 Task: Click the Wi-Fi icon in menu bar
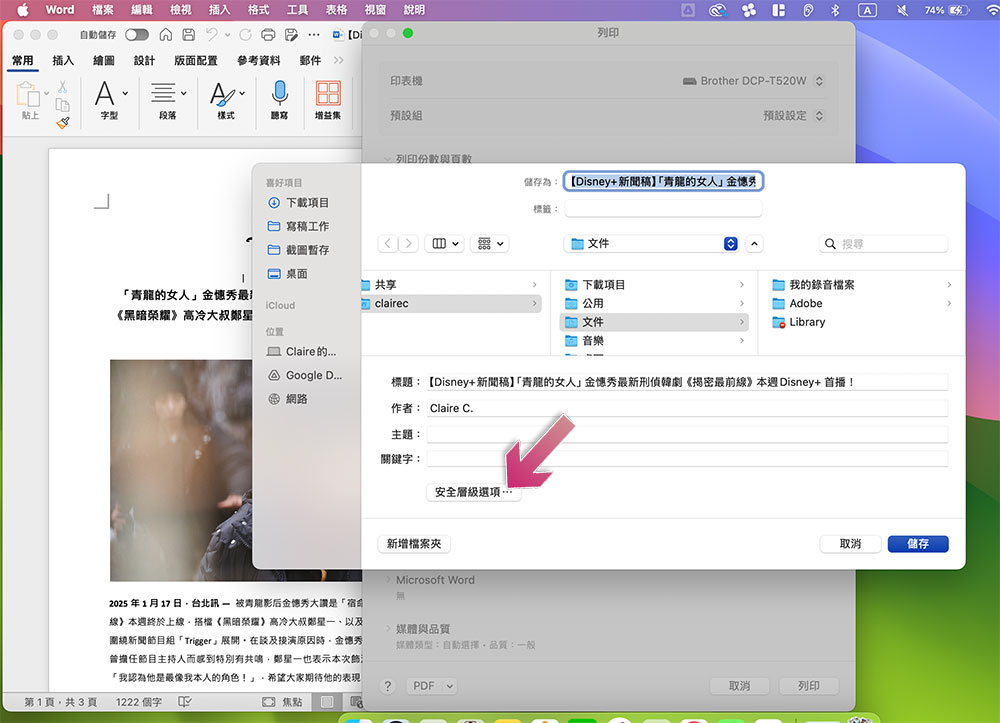point(992,10)
